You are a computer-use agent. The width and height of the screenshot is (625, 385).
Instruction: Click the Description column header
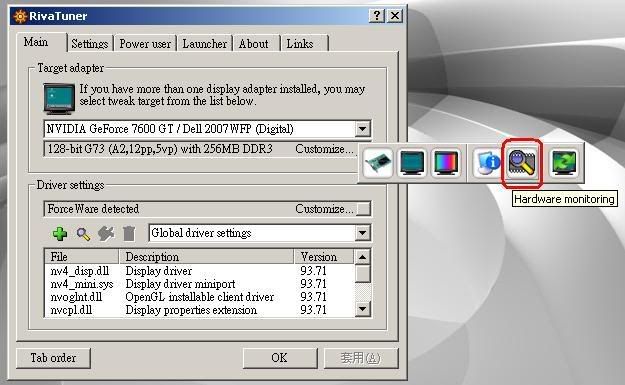point(206,257)
